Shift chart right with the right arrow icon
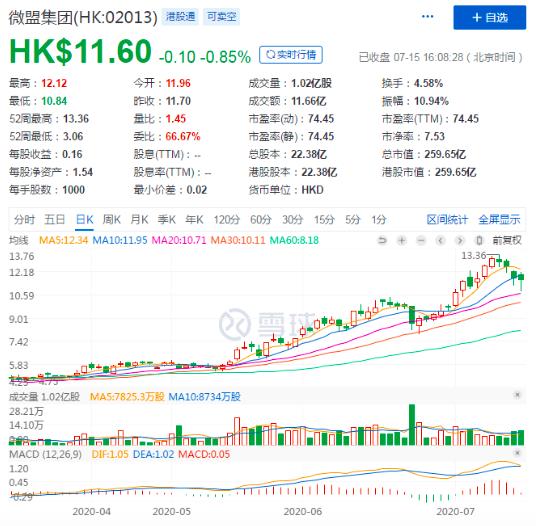This screenshot has height=526, width=536. click(x=460, y=241)
